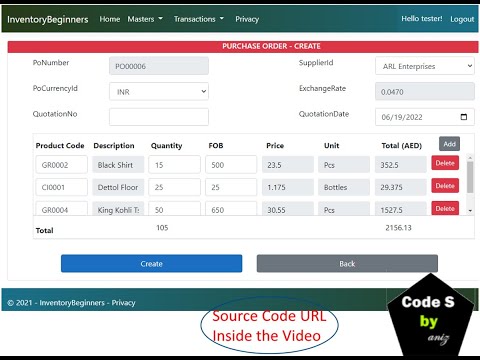Click the Price field showing 30.55
This screenshot has height=360, width=480.
click(288, 209)
